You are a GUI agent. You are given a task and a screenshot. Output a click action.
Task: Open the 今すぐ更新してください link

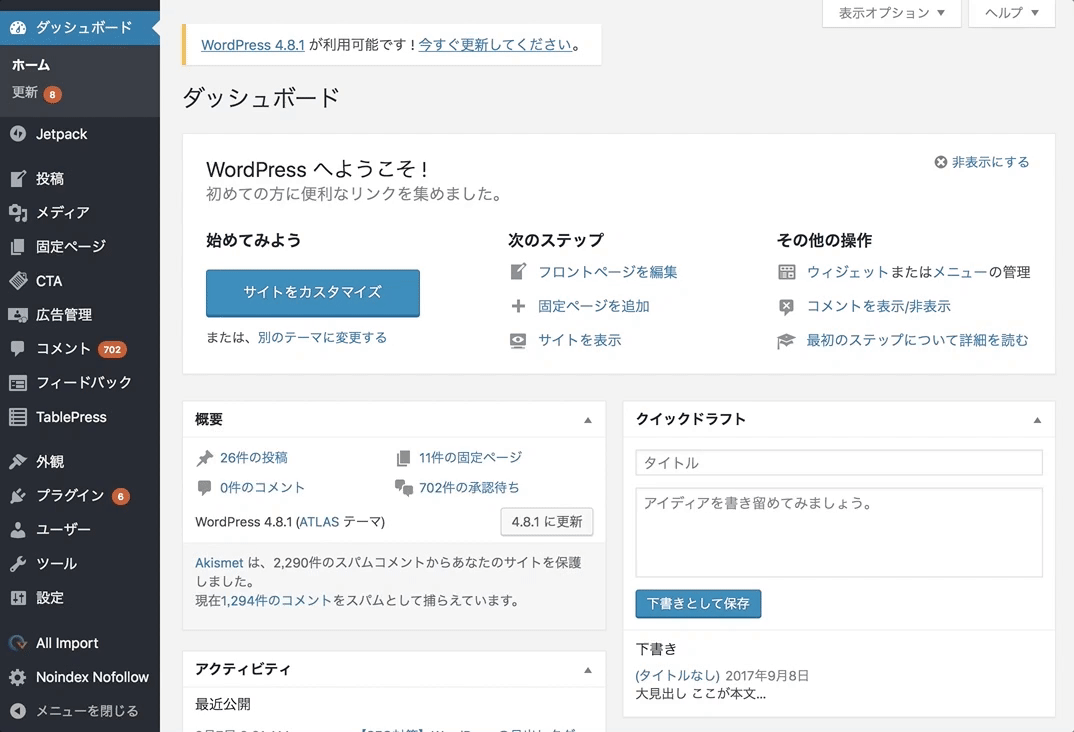point(495,45)
